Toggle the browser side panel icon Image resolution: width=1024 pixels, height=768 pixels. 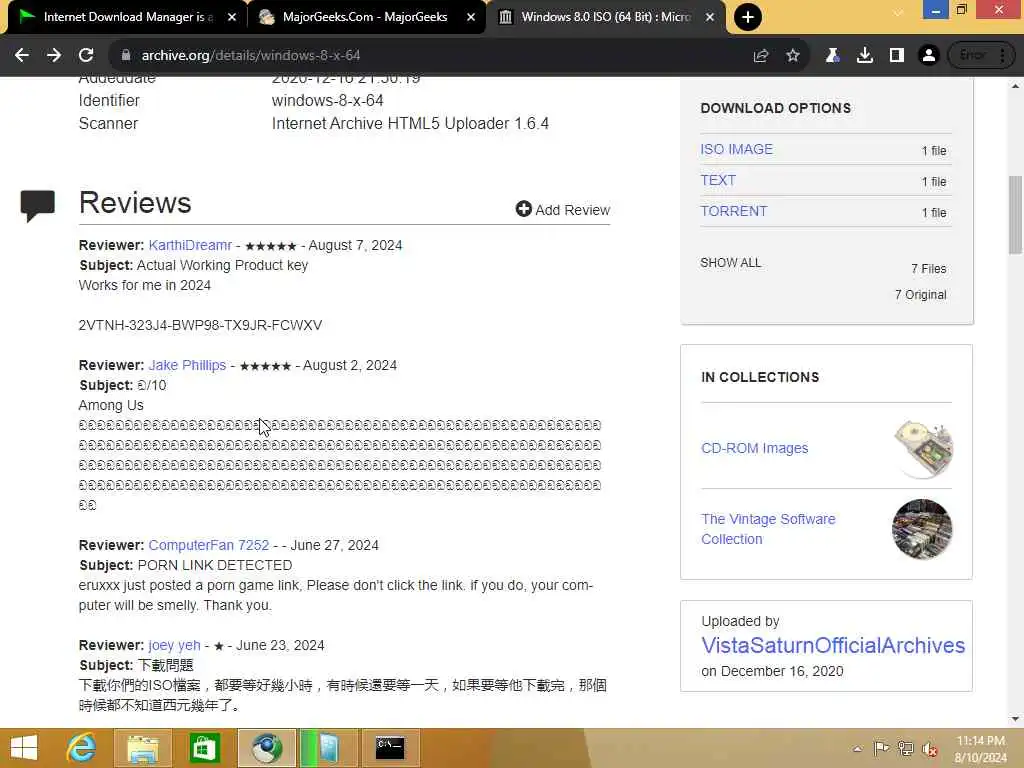(897, 56)
